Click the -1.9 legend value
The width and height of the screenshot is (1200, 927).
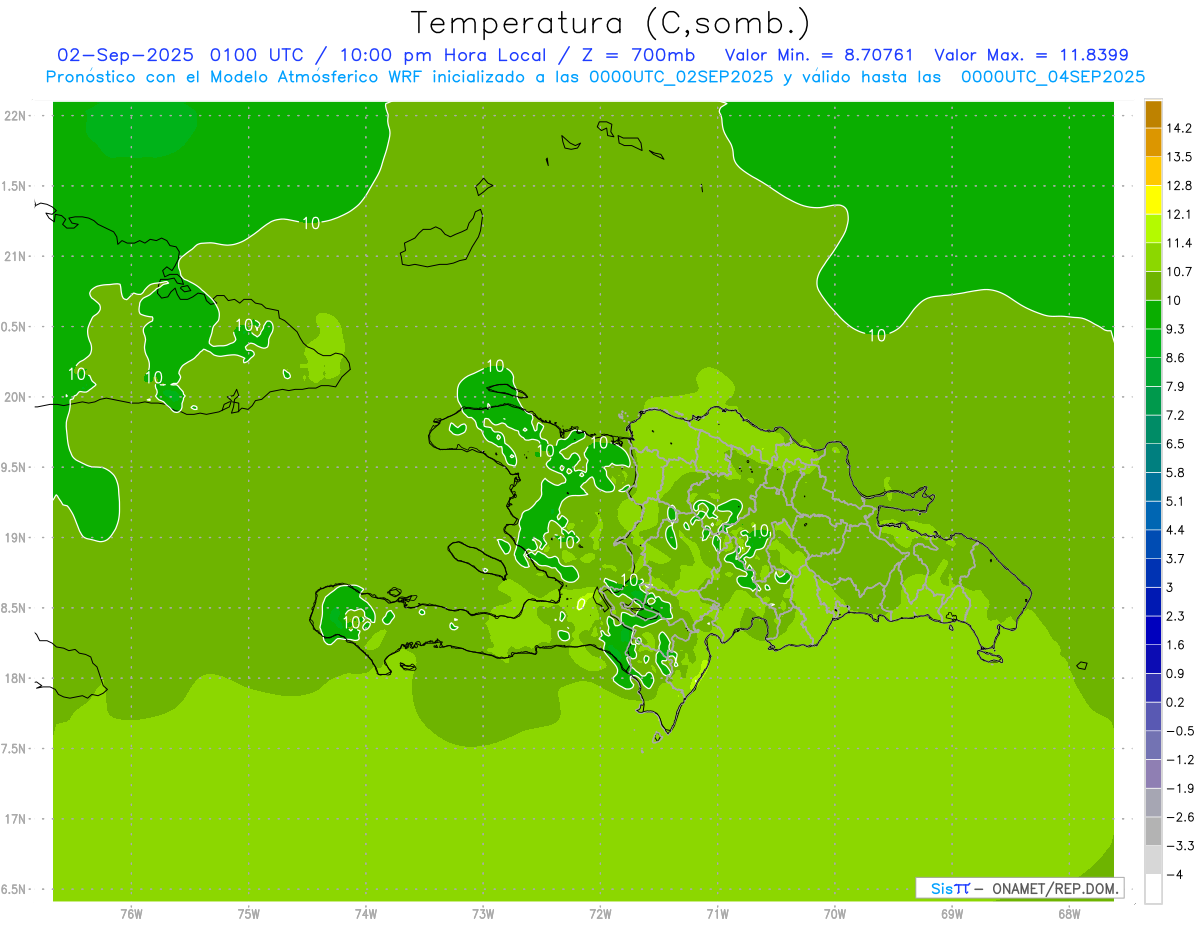(1179, 788)
